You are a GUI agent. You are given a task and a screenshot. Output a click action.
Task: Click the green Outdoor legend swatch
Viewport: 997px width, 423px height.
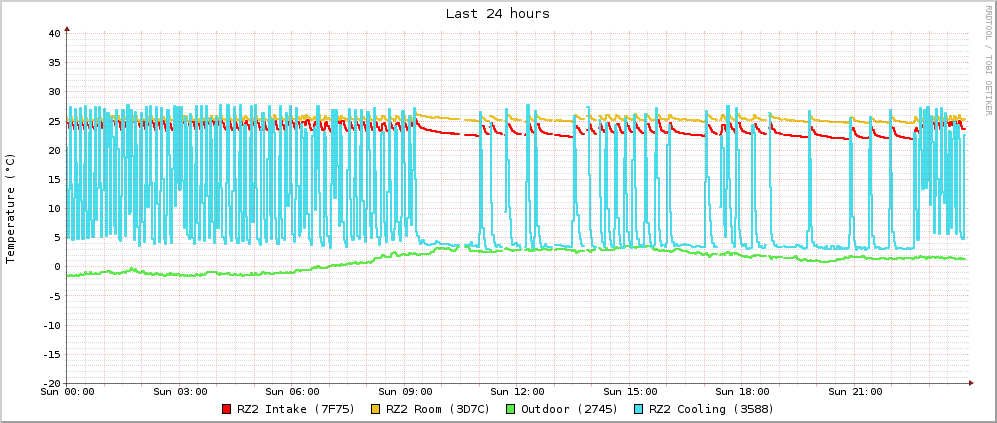[511, 409]
